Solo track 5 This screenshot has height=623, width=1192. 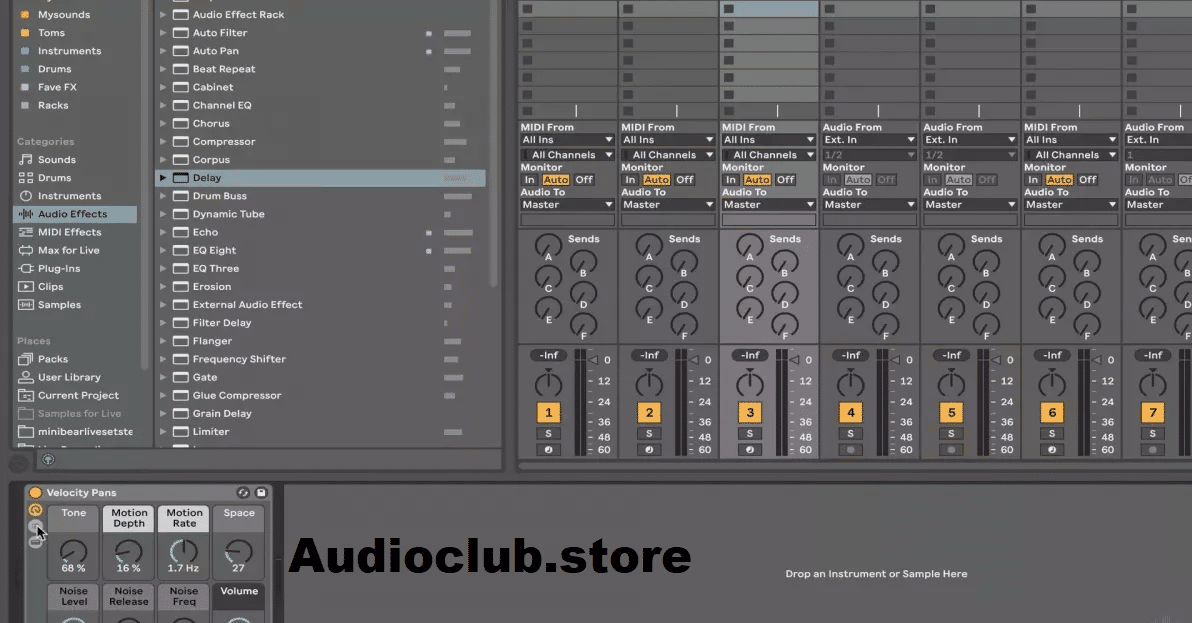click(951, 434)
